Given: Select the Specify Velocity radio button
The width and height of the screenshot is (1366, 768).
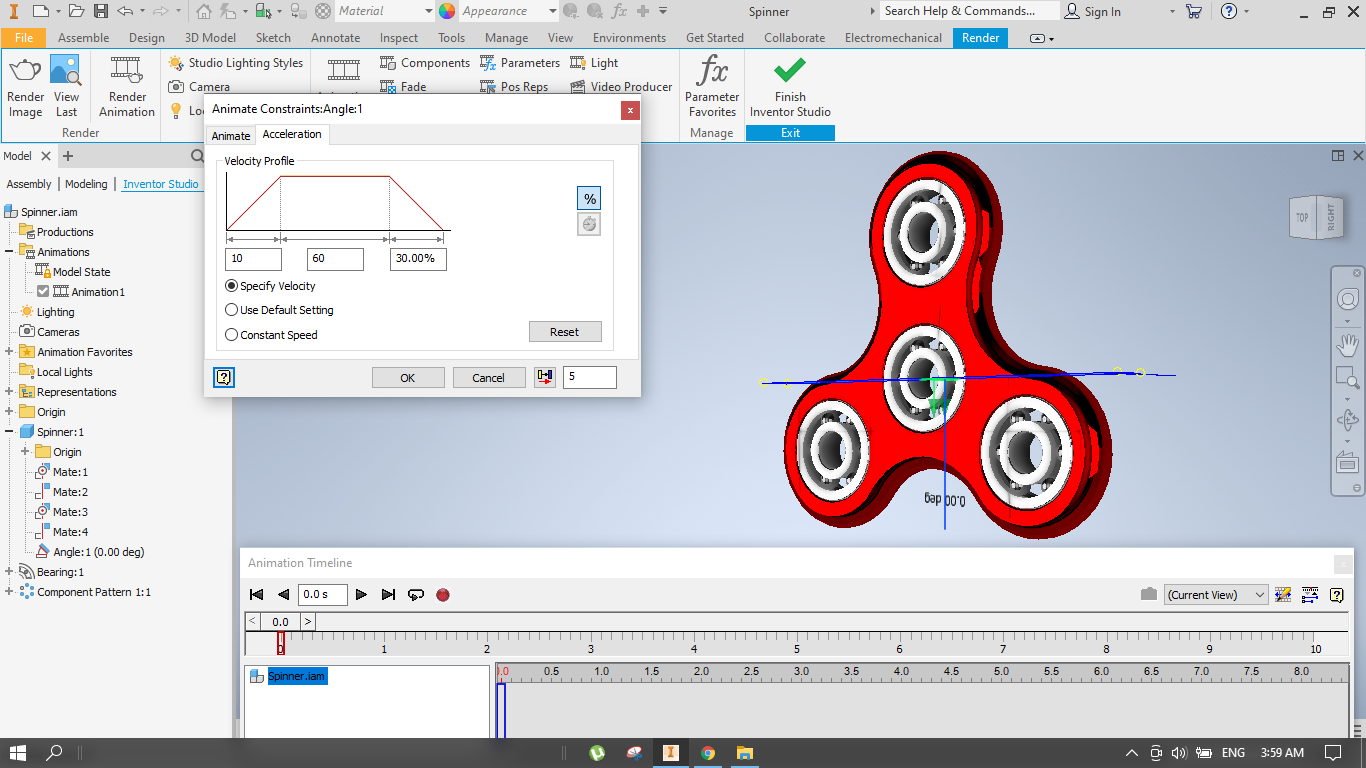Looking at the screenshot, I should click(232, 286).
